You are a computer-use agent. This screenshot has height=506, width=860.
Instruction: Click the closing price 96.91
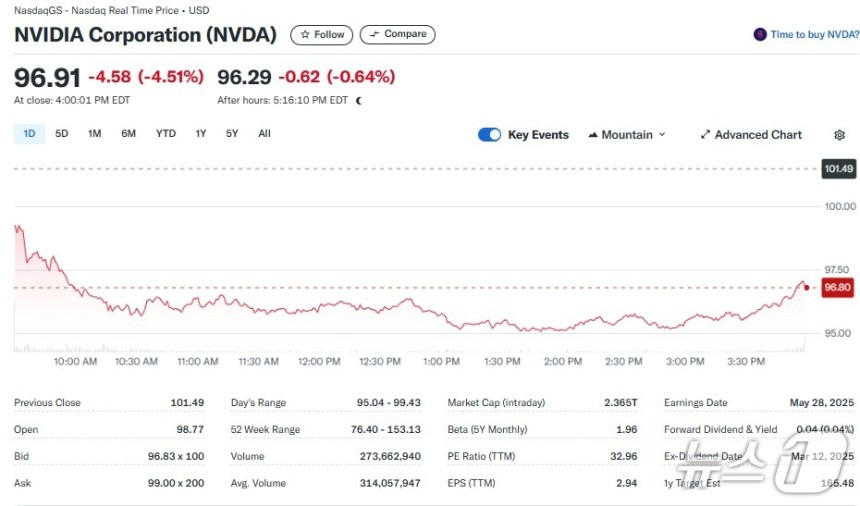47,77
